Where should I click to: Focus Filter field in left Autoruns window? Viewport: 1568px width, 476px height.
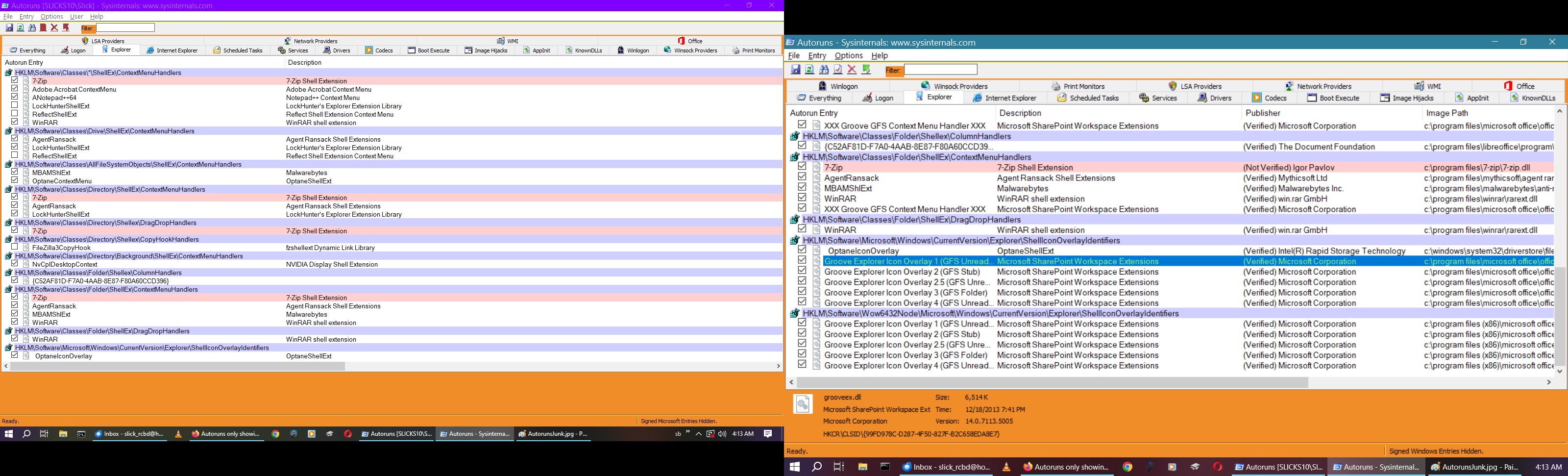[125, 28]
